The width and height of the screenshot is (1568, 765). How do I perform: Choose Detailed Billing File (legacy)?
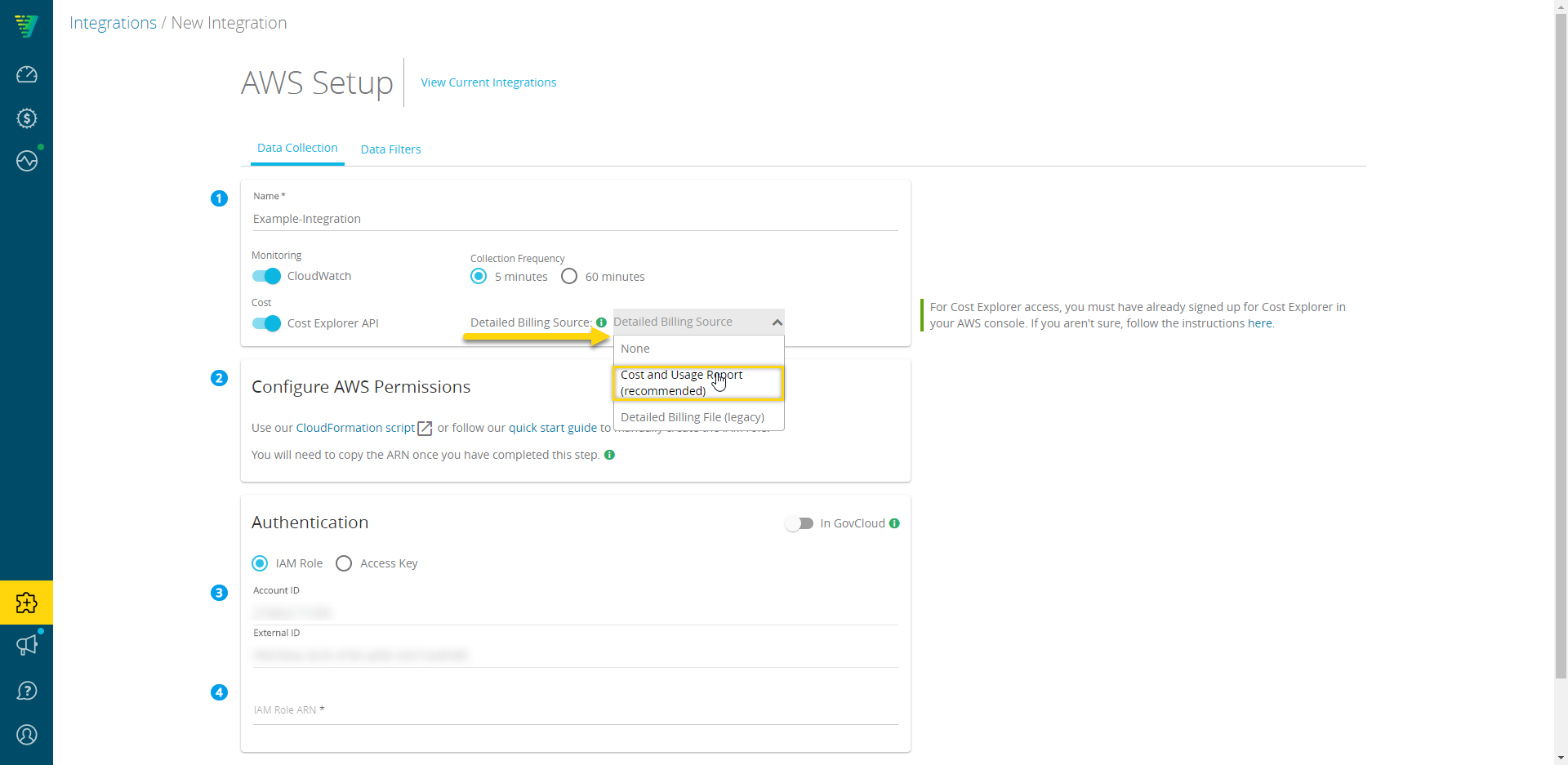point(698,417)
